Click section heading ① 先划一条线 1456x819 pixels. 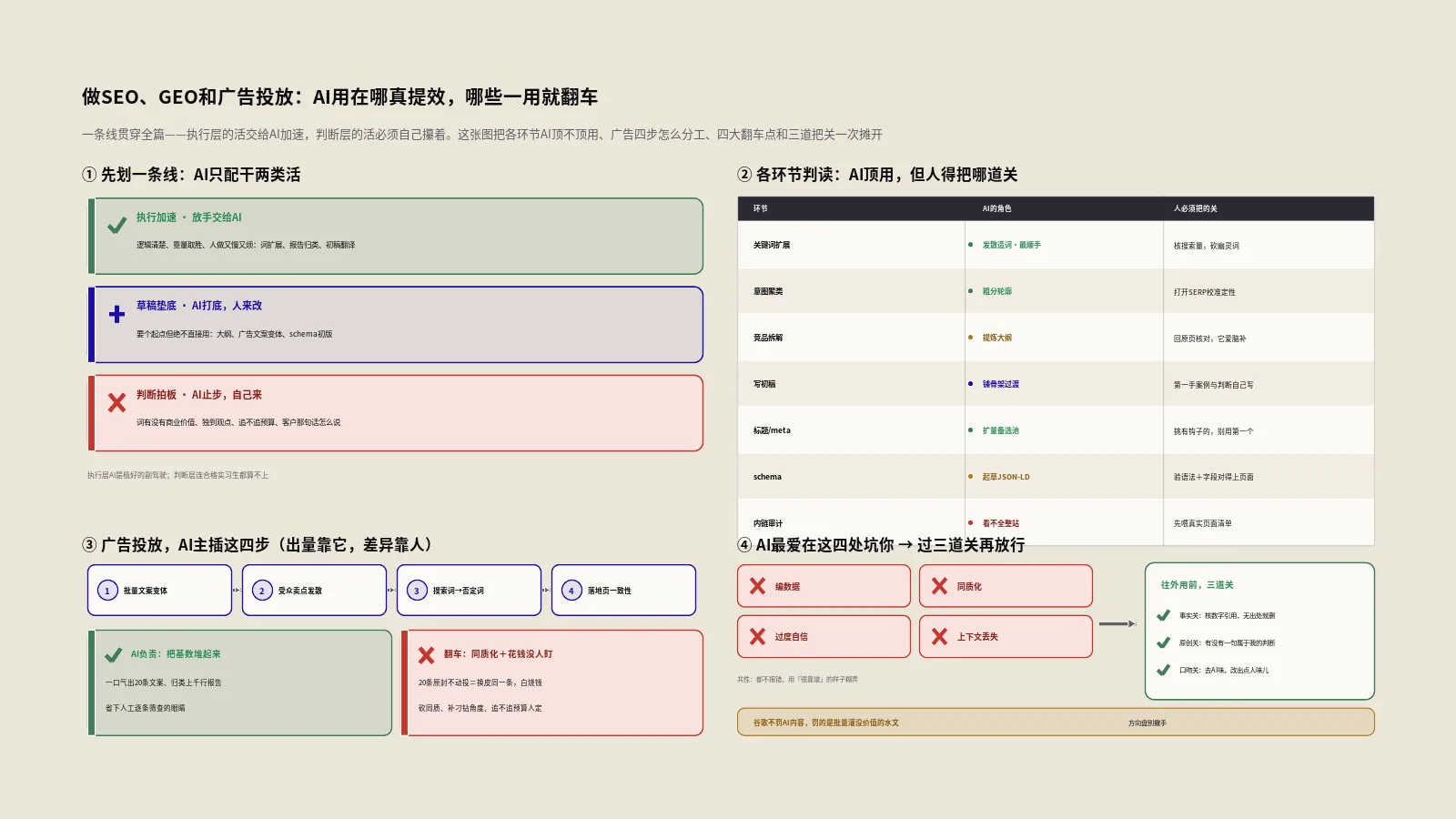(x=191, y=175)
